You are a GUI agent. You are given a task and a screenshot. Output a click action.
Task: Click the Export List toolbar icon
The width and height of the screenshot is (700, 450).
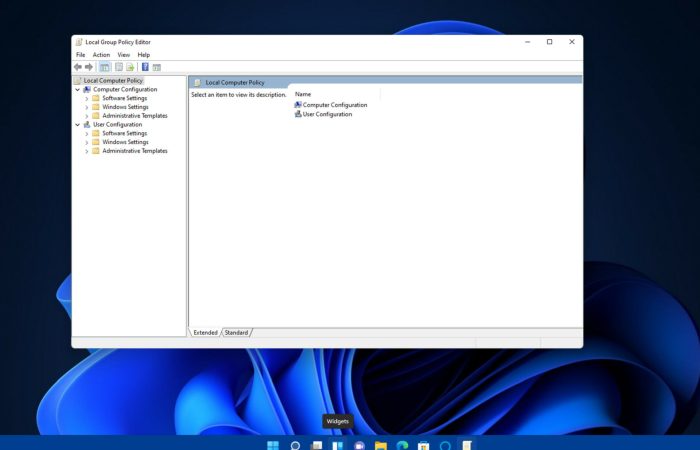pos(130,67)
